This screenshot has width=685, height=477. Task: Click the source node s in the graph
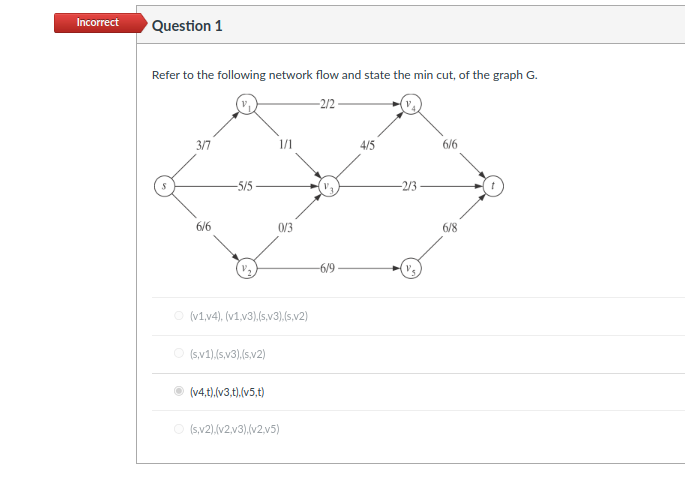(165, 186)
